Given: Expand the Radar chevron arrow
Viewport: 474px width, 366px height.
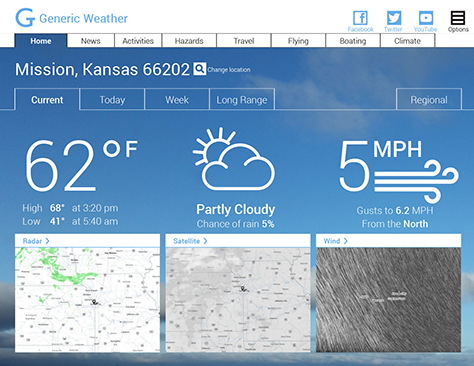Looking at the screenshot, I should (47, 241).
